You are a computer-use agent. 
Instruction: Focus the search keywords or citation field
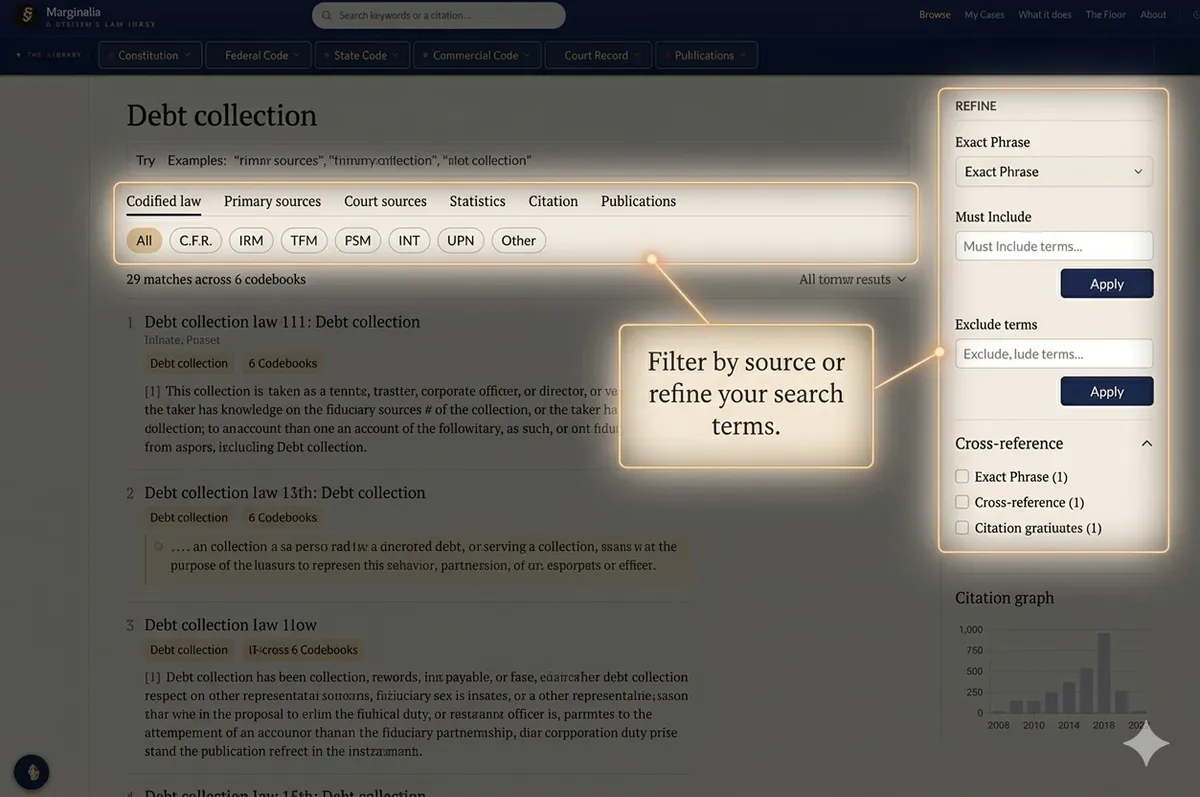pyautogui.click(x=439, y=16)
